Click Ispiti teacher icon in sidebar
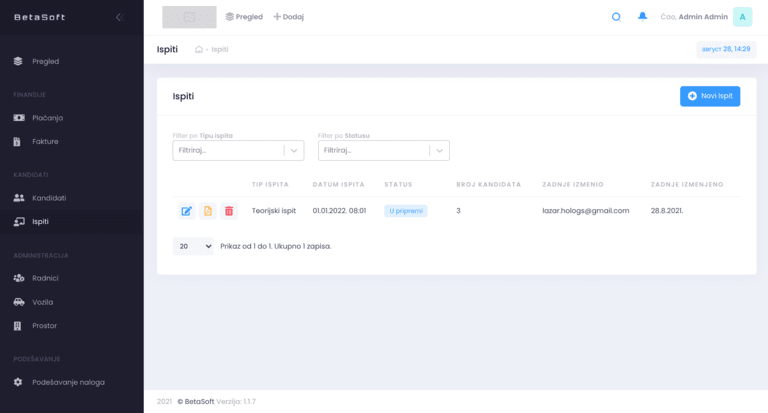768x413 pixels. (x=19, y=221)
